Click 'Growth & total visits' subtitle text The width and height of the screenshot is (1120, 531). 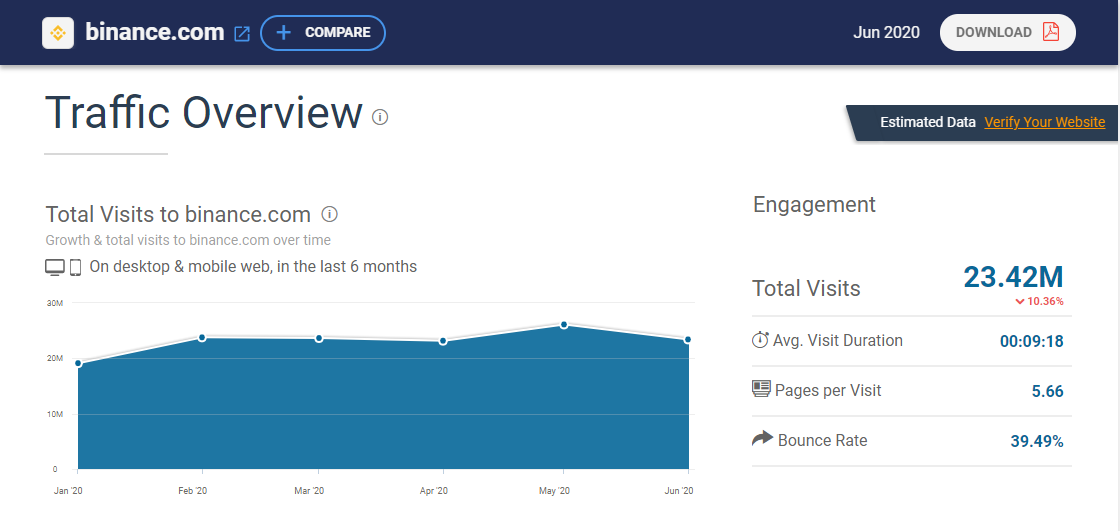pos(188,240)
